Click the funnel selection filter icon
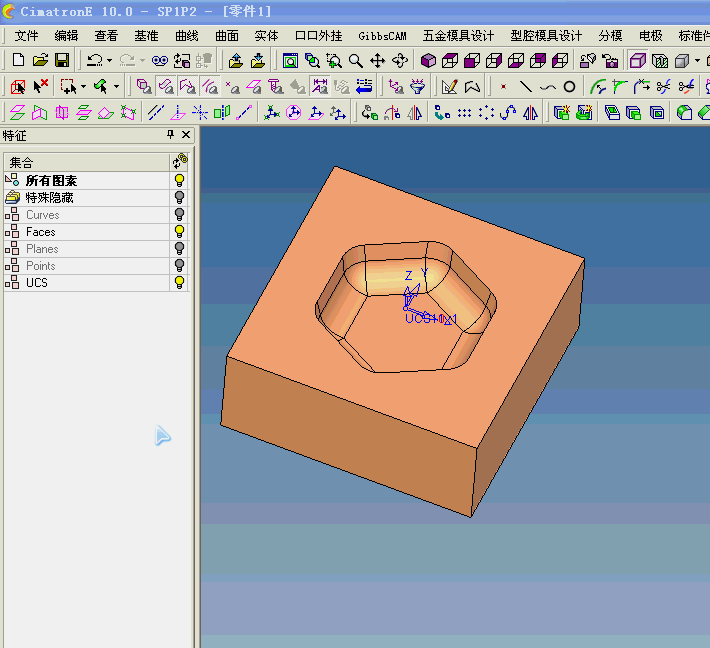Screen dimensions: 710x648 (417, 86)
